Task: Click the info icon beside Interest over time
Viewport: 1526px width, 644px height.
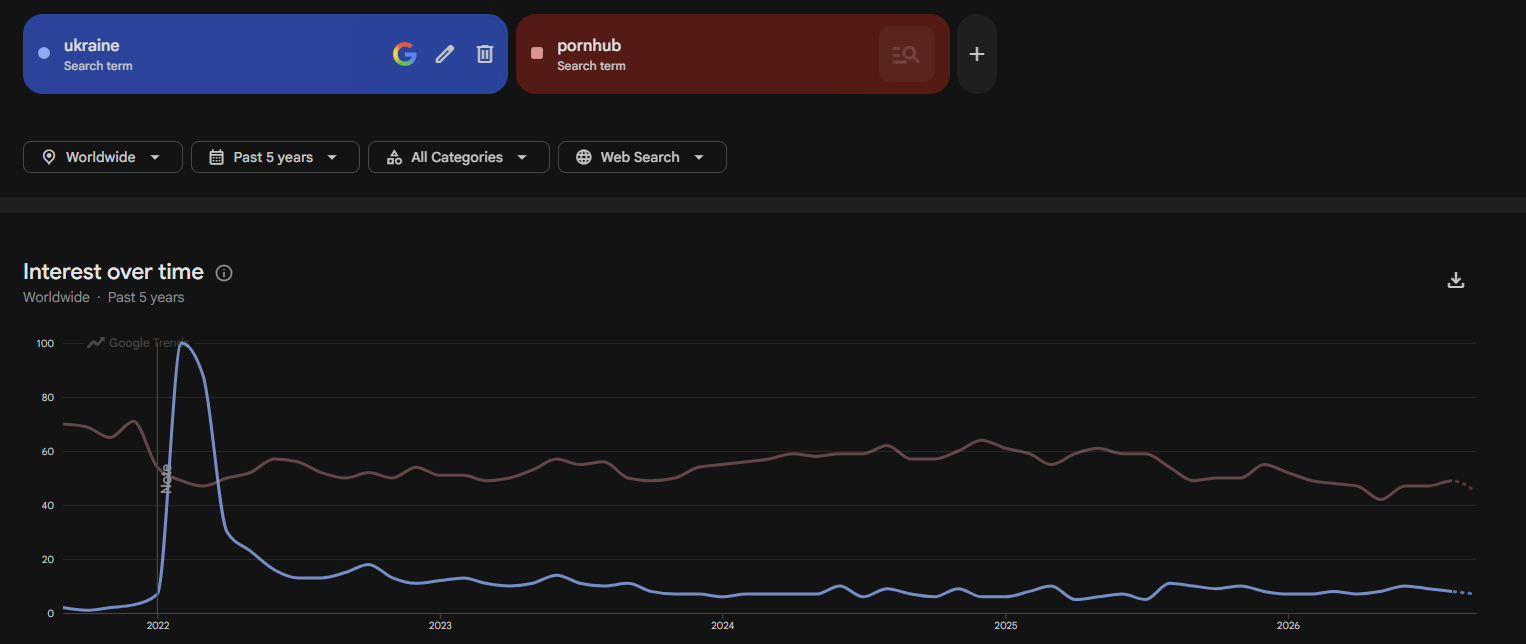Action: 224,273
